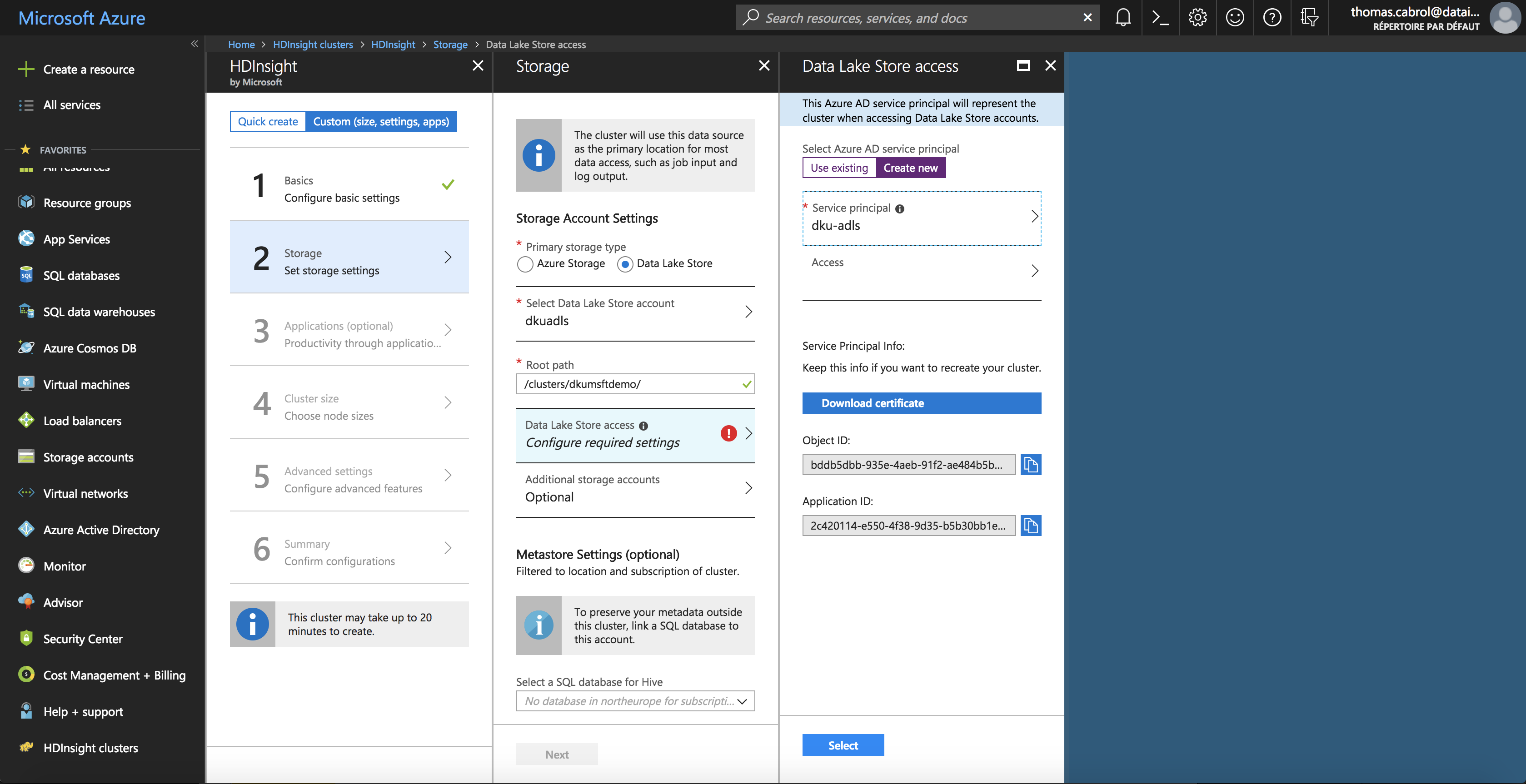Click the Azure Cosmos DB planet icon
The image size is (1526, 784).
point(26,347)
